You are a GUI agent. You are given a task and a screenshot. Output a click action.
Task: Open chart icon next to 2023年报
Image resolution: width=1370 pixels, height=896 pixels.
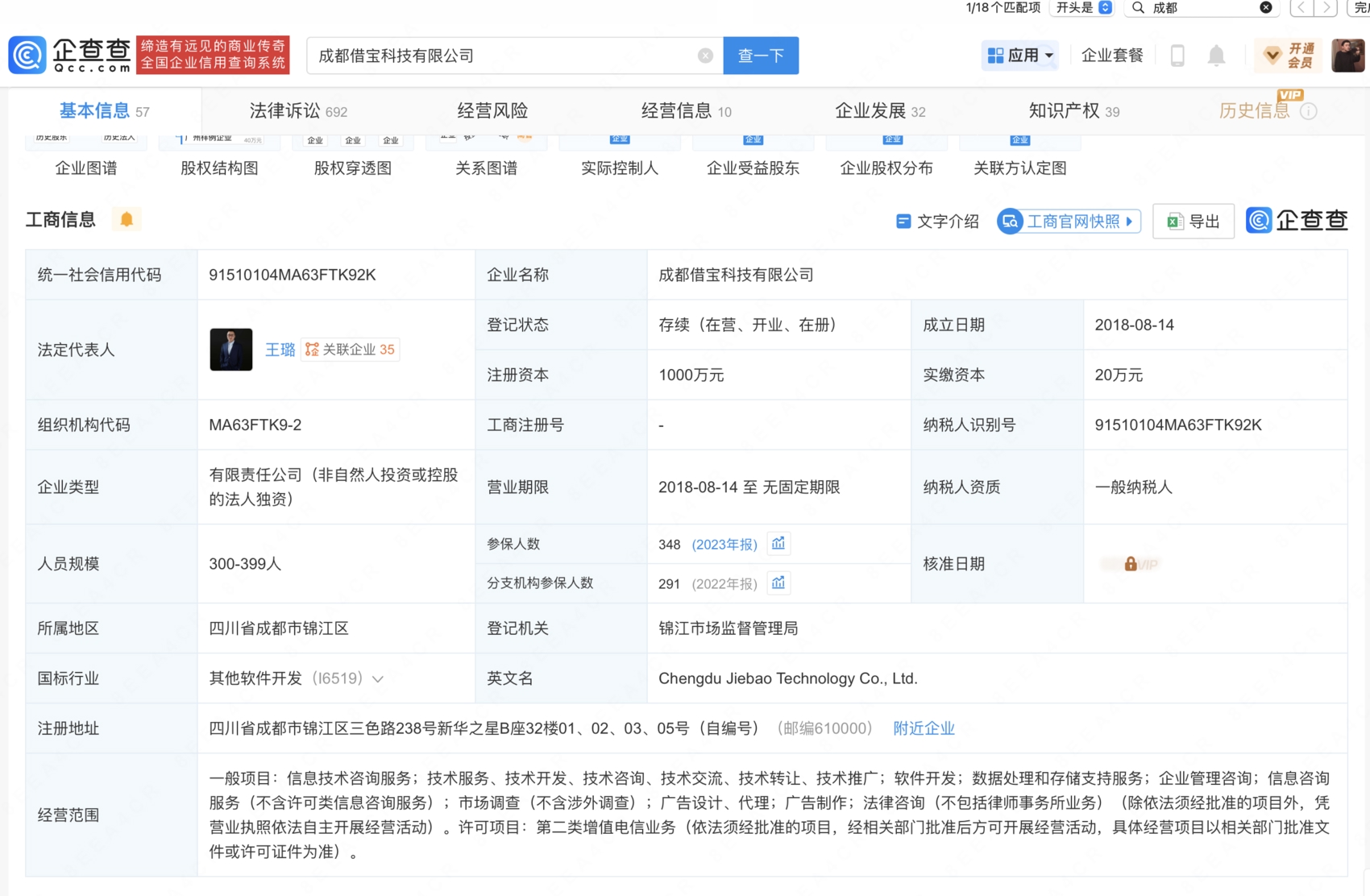pyautogui.click(x=778, y=544)
